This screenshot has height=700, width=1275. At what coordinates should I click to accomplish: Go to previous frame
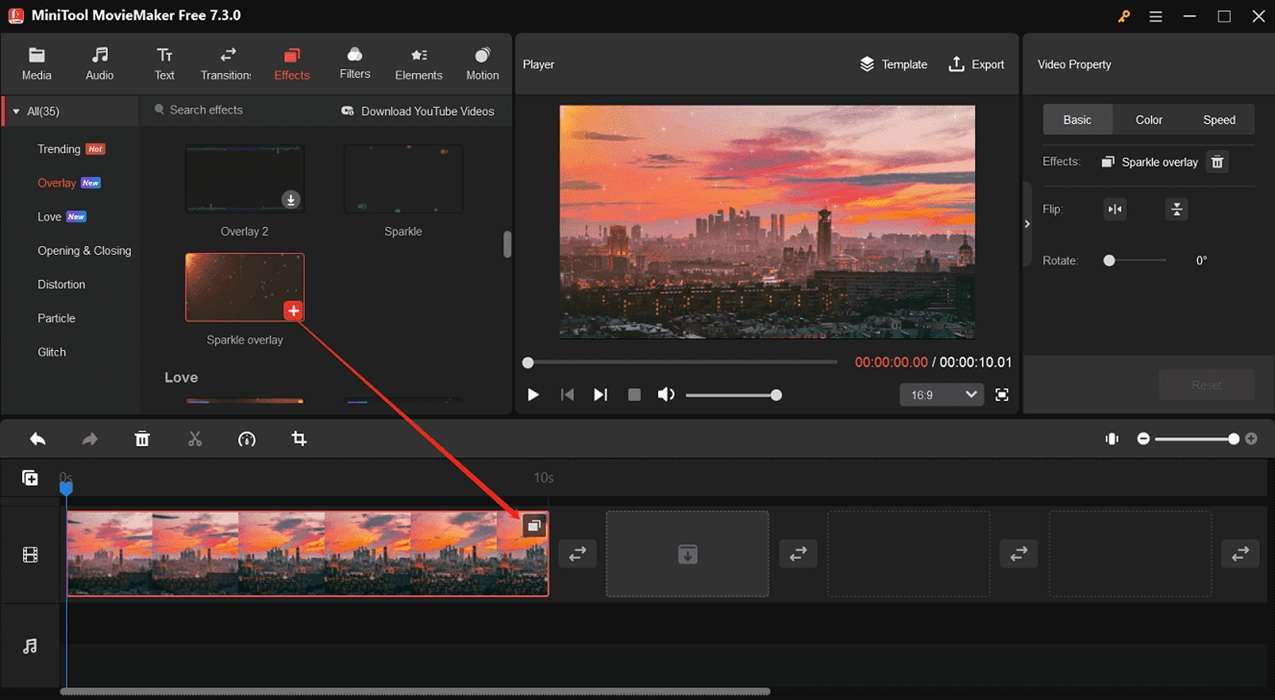(567, 395)
